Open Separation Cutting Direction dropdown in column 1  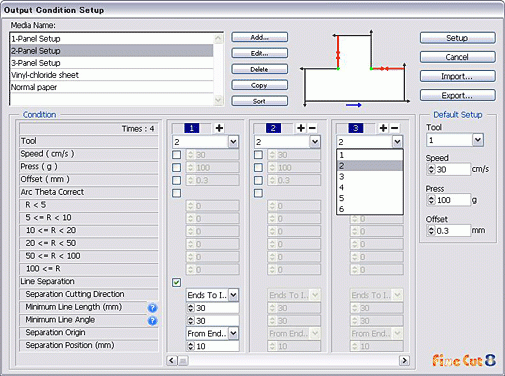pyautogui.click(x=233, y=295)
